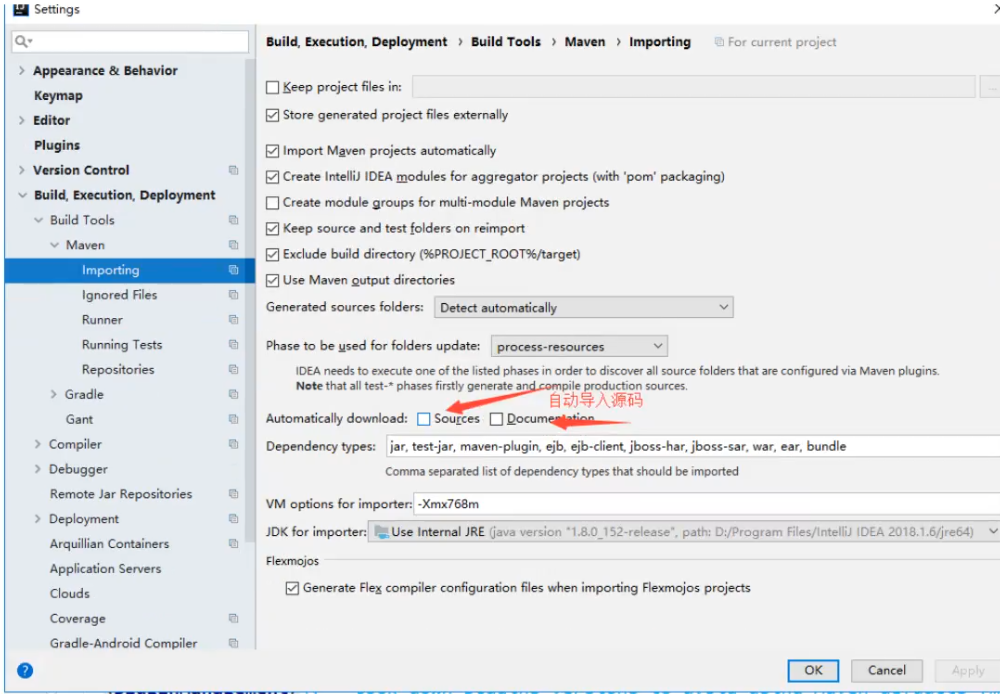Toggle Use Maven output directories

pyautogui.click(x=272, y=280)
